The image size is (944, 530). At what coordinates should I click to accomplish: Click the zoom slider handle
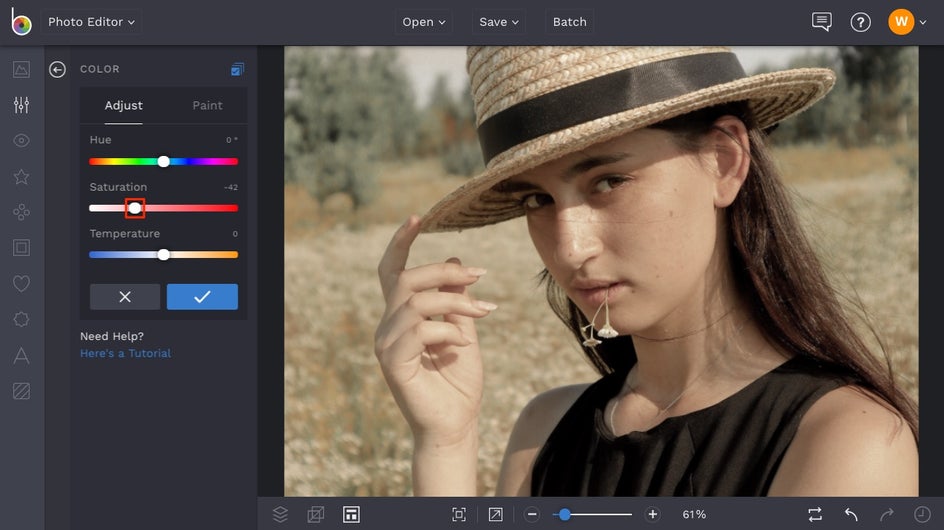pos(564,514)
